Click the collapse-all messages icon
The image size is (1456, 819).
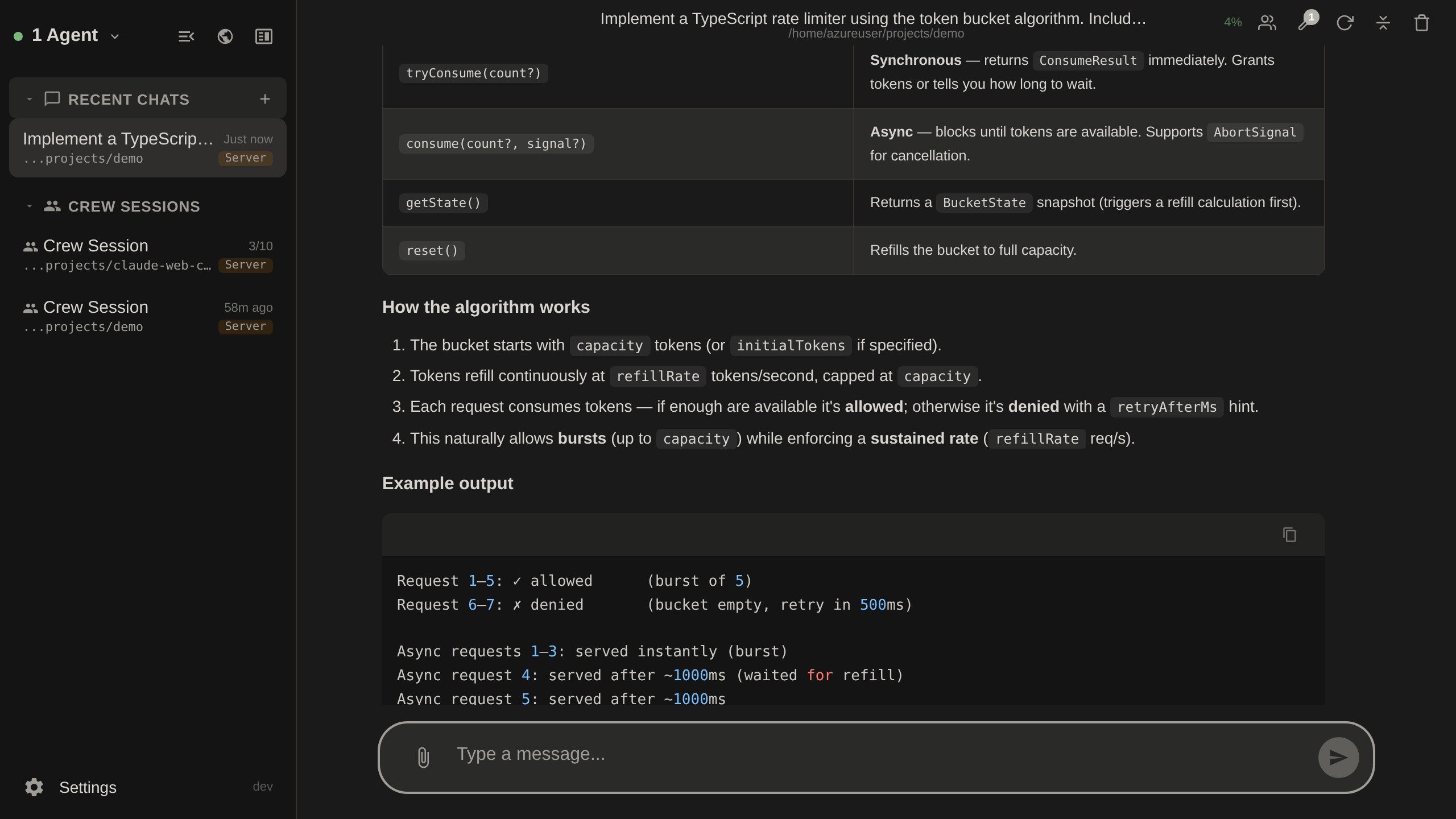click(x=1383, y=23)
